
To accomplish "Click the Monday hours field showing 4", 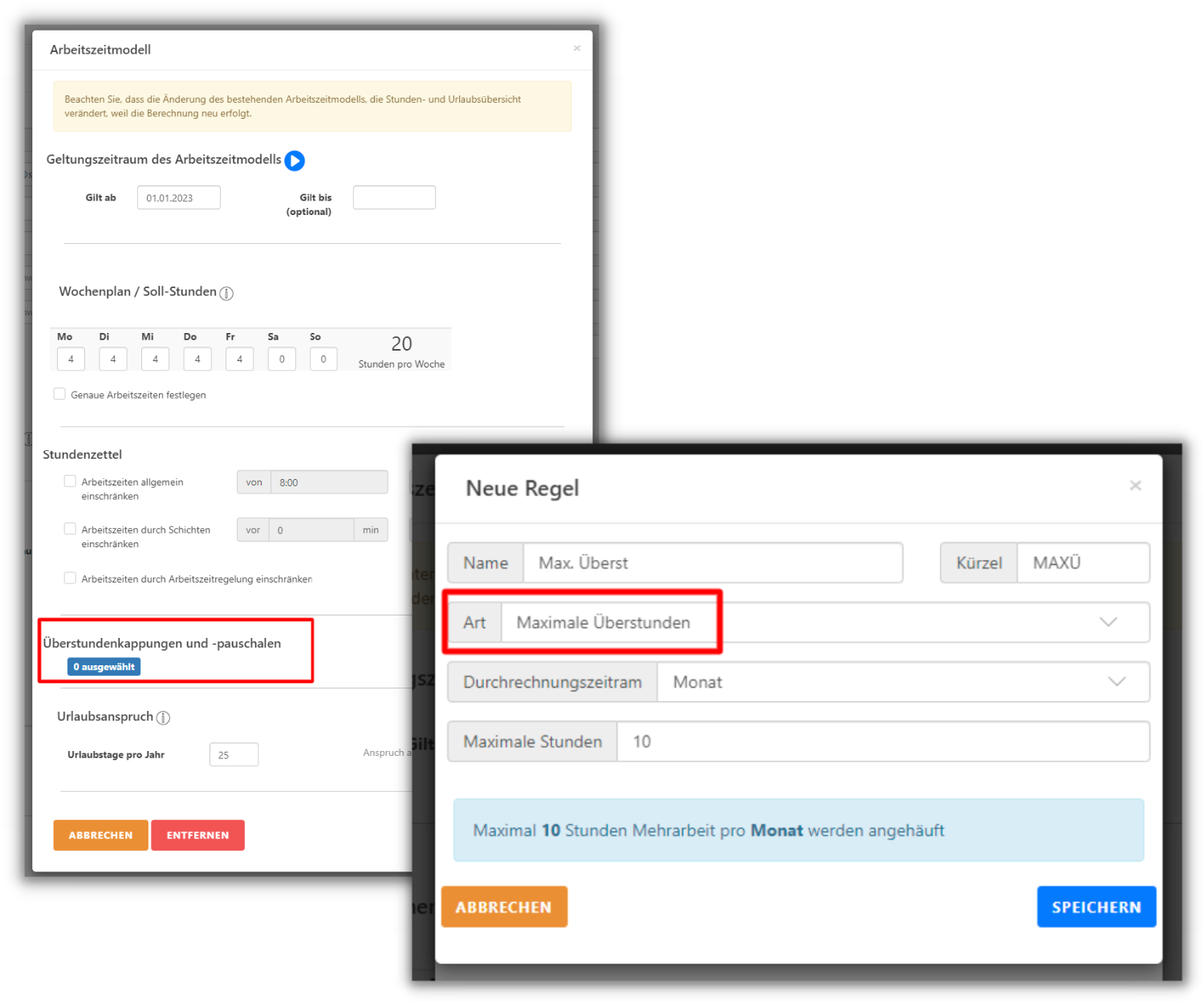I will click(x=70, y=359).
